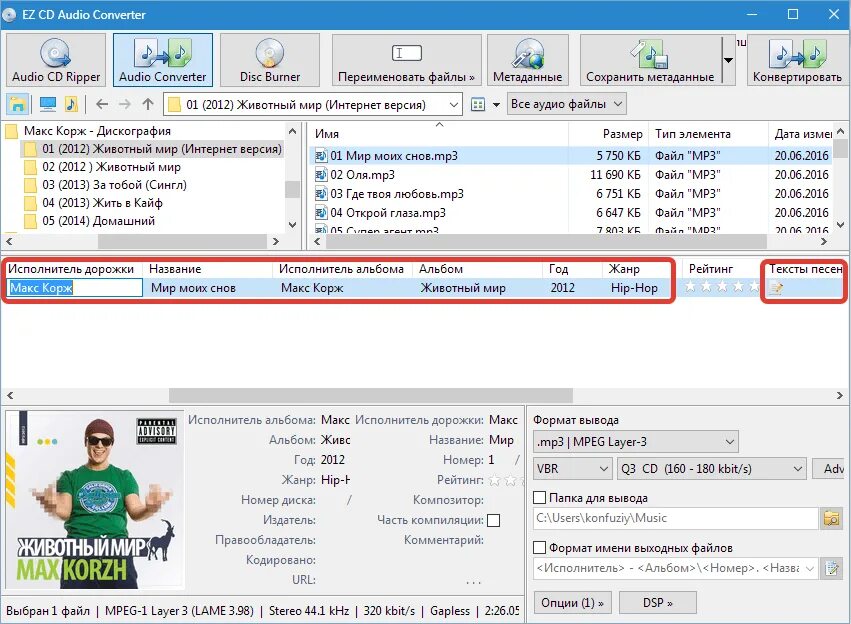Enable Формат имени выходных файлов checkbox

(539, 547)
